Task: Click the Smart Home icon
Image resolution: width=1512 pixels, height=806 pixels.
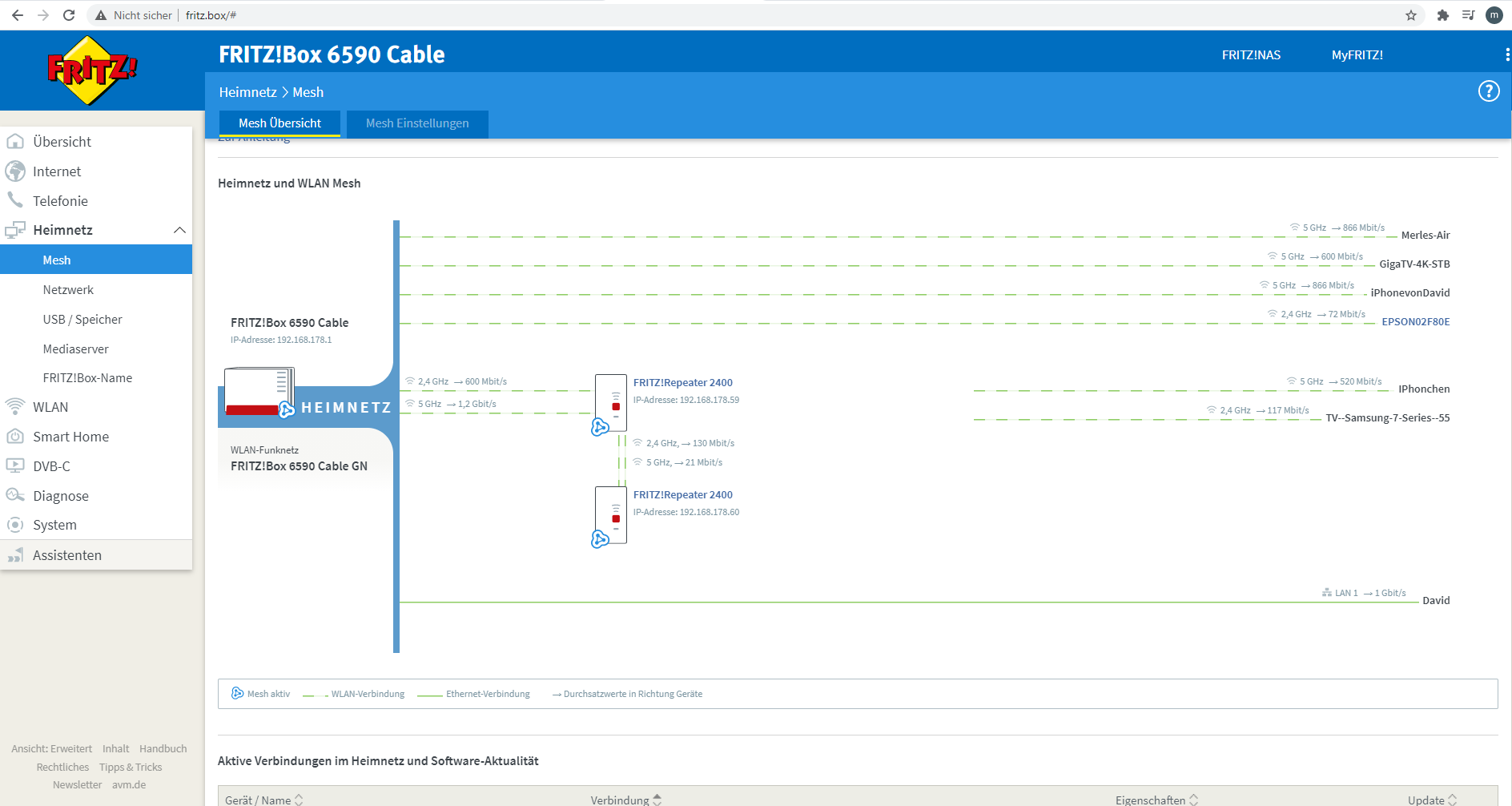Action: coord(15,436)
